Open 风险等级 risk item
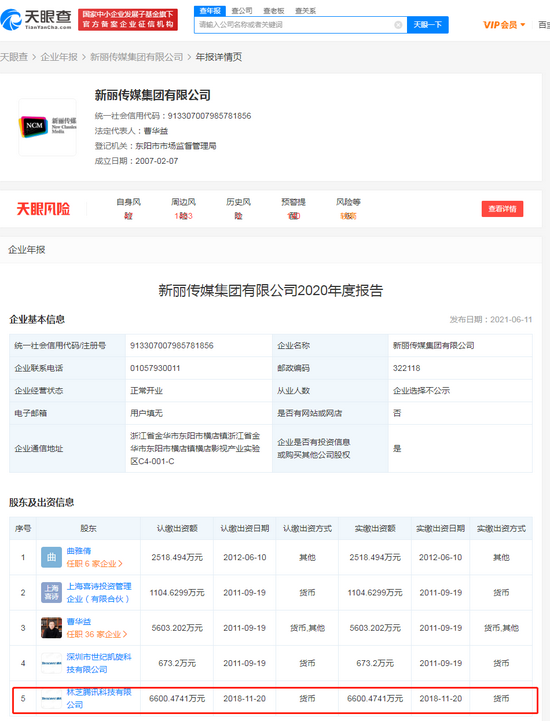 348,209
